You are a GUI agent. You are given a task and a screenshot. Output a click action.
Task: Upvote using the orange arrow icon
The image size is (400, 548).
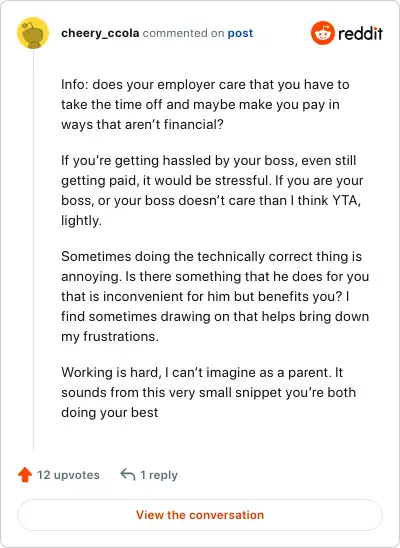tap(25, 475)
